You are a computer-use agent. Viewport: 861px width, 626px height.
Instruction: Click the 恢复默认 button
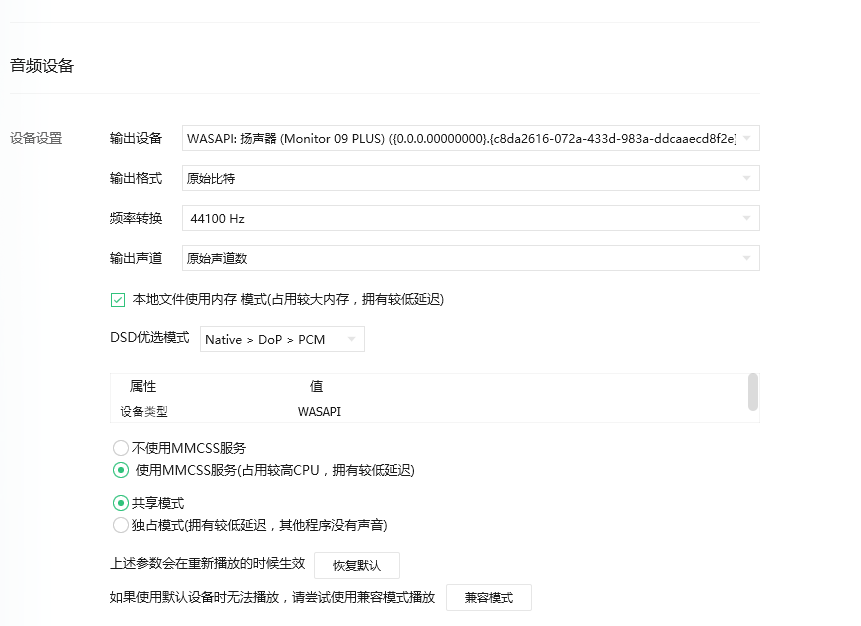(357, 565)
